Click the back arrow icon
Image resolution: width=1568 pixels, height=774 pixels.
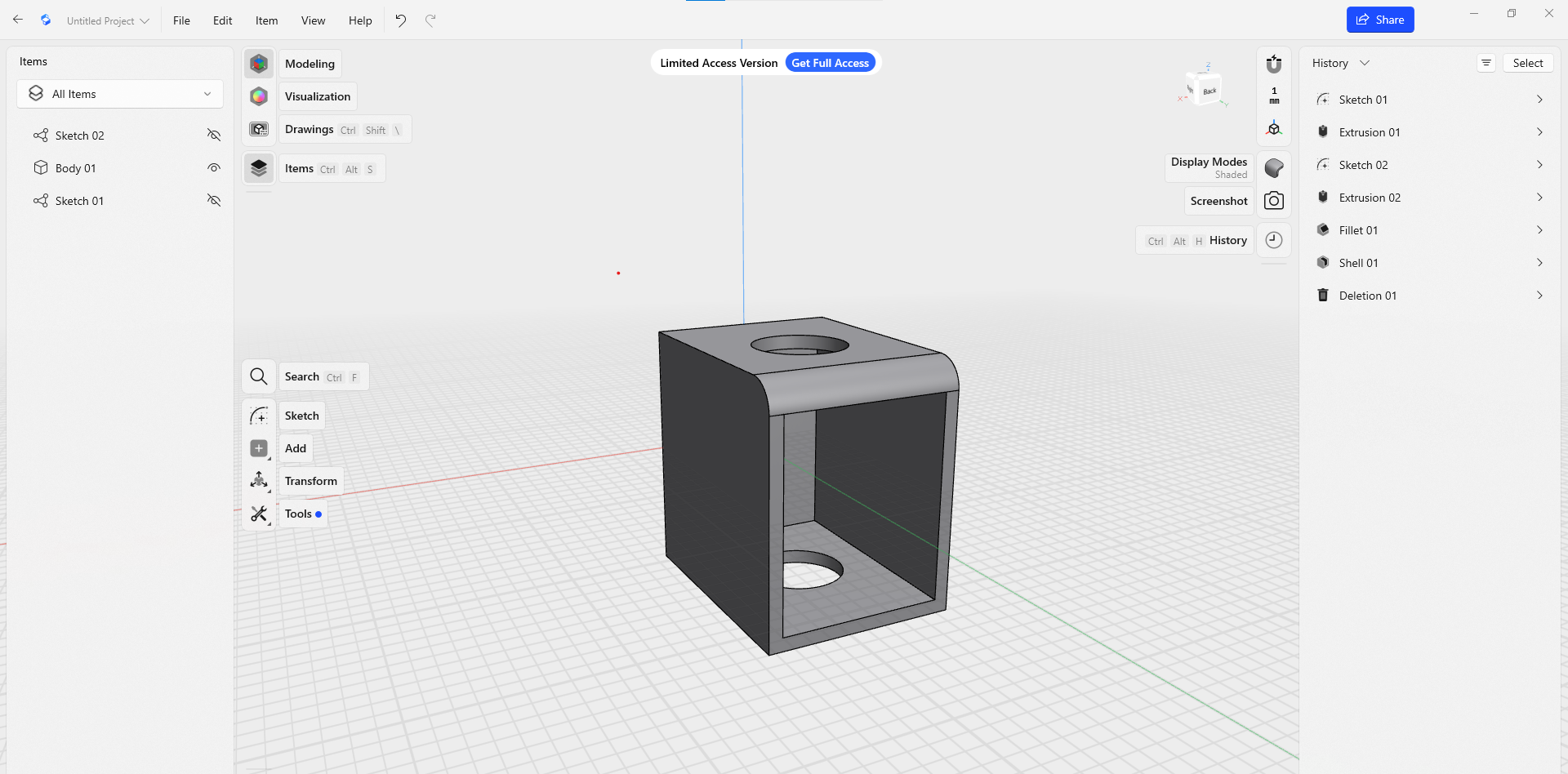click(18, 20)
